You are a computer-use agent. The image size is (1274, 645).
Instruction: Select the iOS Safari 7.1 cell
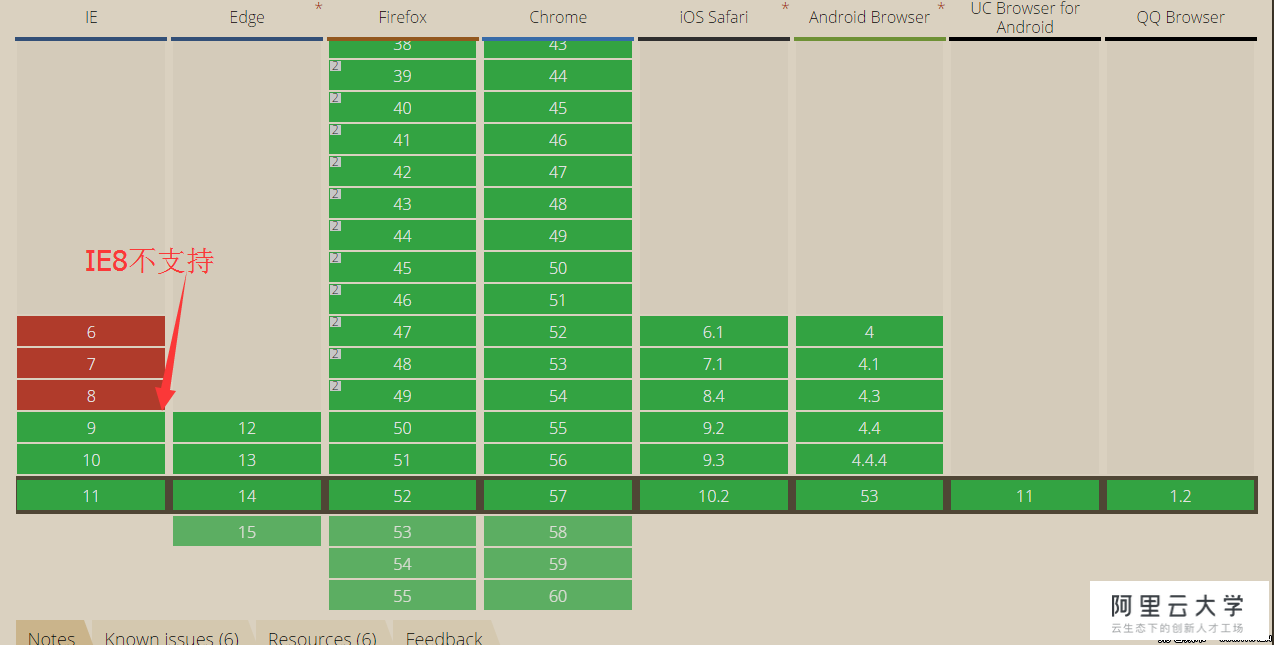tap(714, 364)
